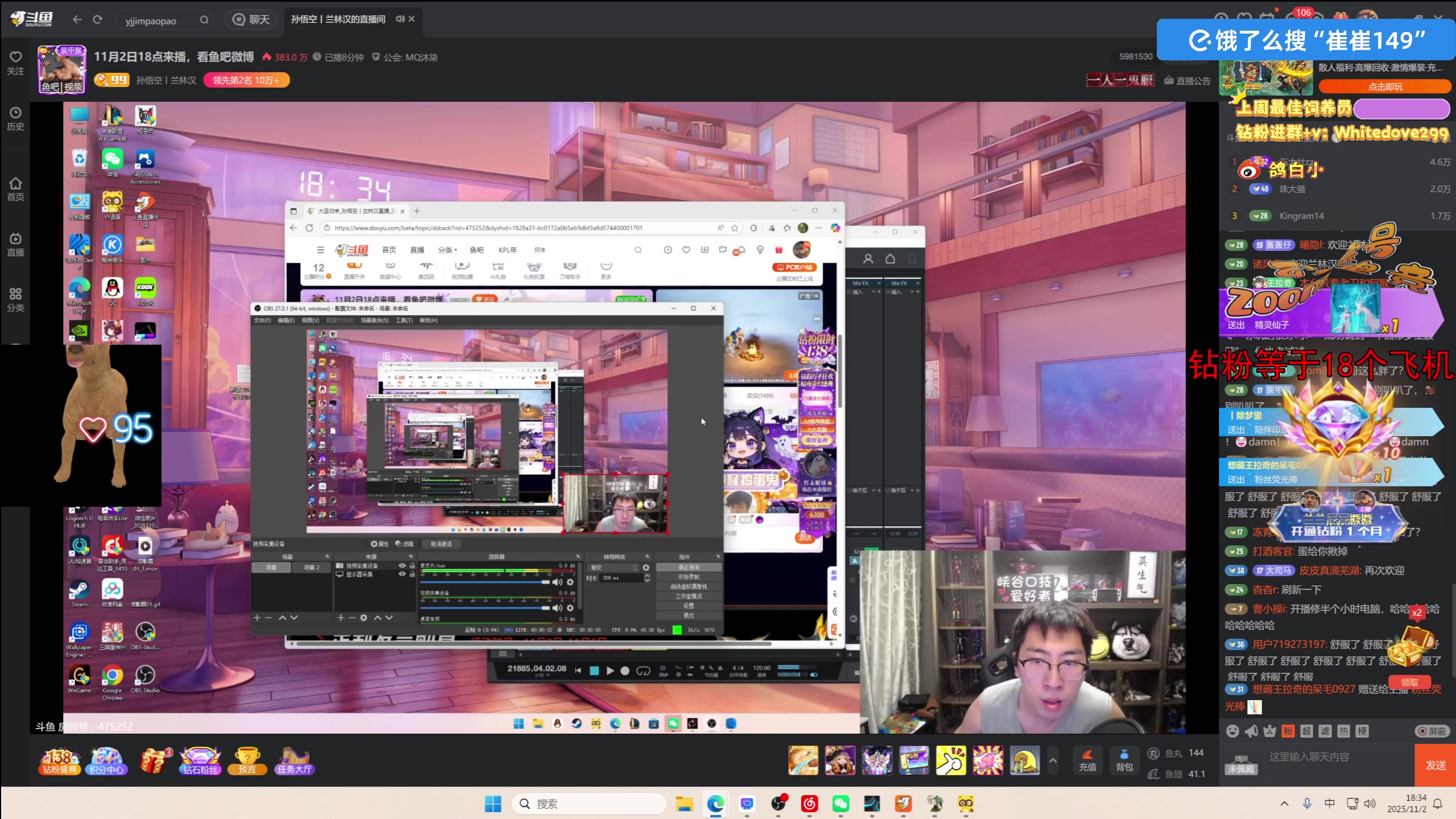Viewport: 1456px width, 819px height.
Task: Show hidden system tray icons chevron
Action: tap(1284, 804)
